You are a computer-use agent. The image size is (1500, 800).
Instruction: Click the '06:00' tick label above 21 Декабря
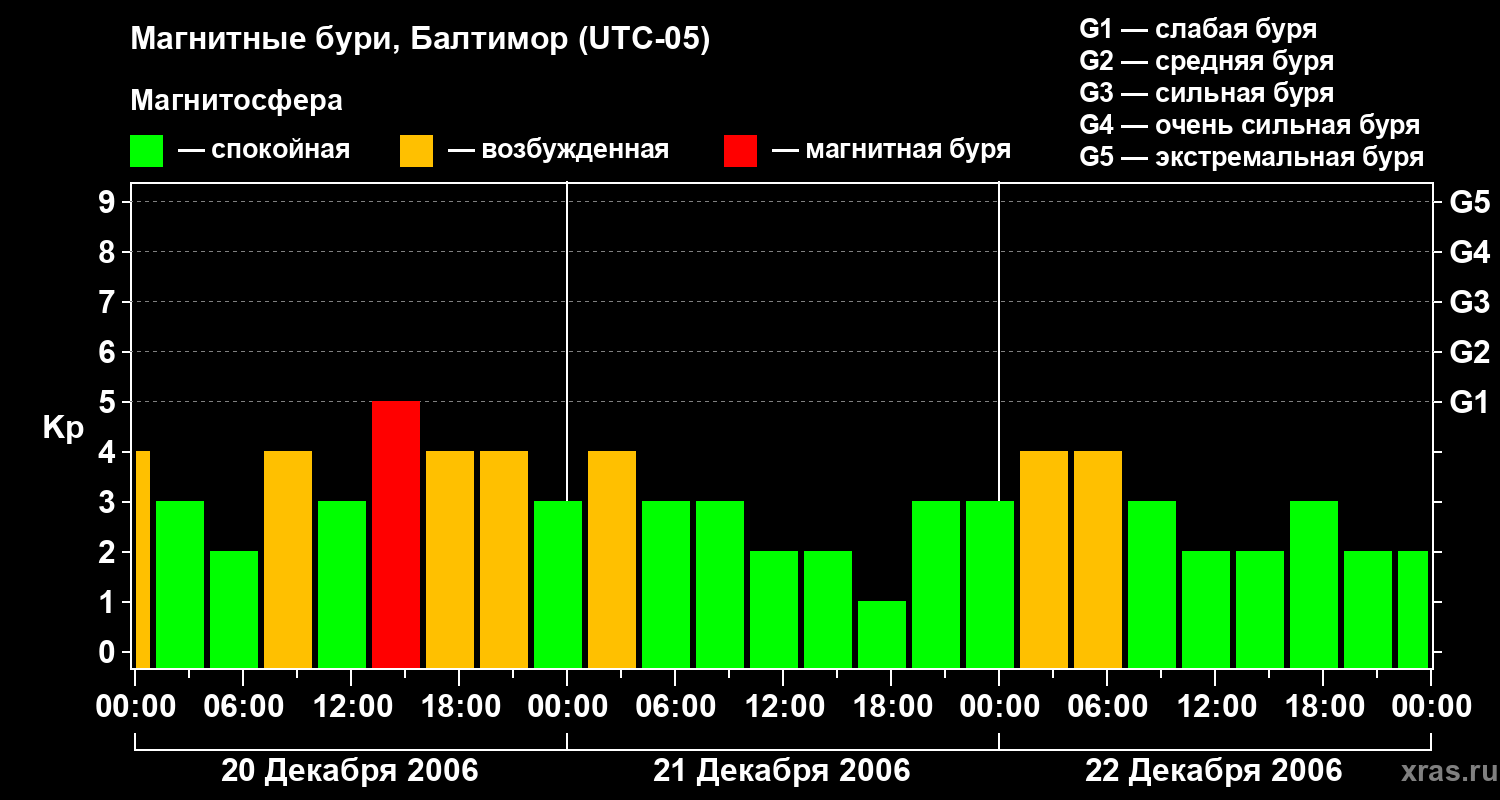(x=675, y=706)
